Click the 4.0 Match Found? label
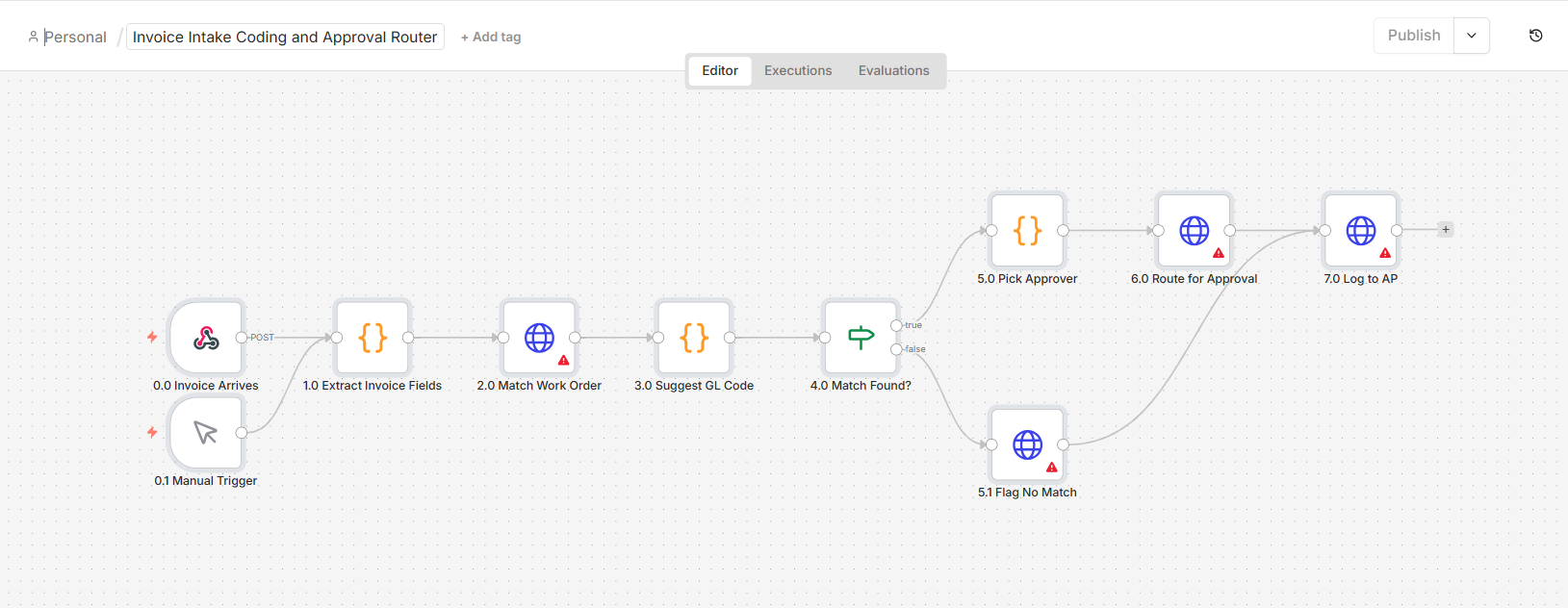This screenshot has height=608, width=1568. [x=861, y=386]
